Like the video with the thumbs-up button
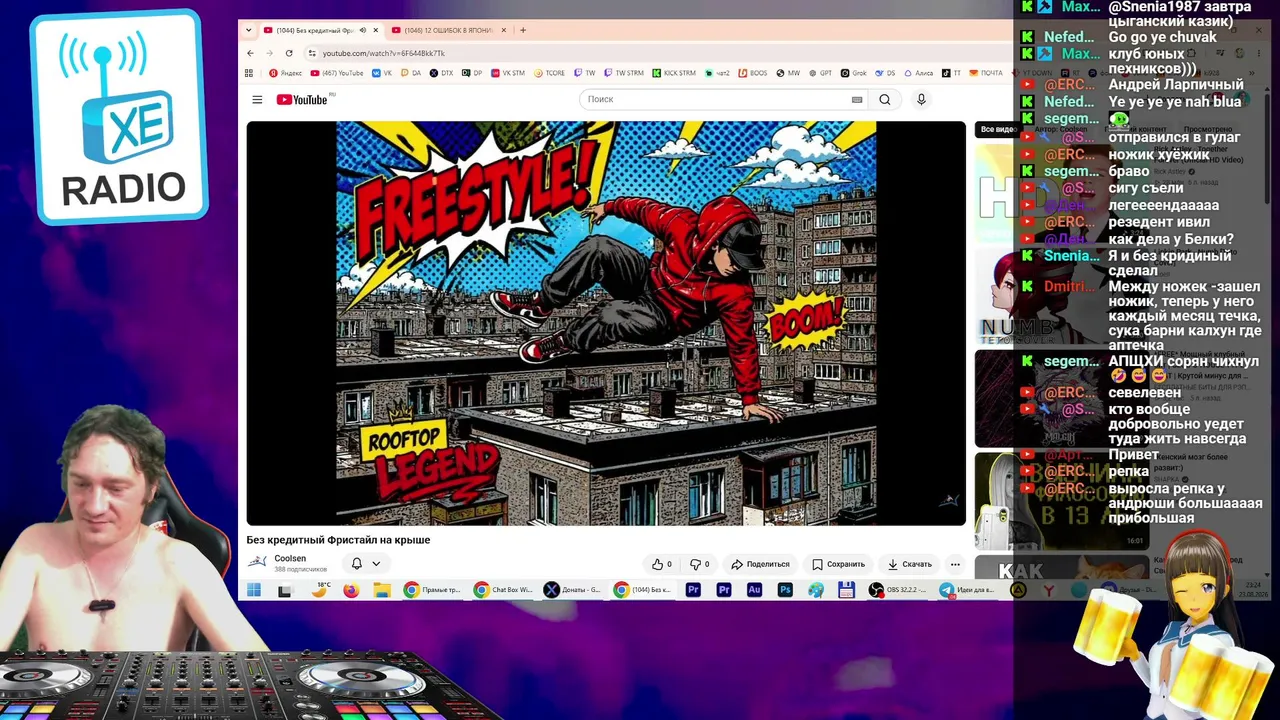 tap(662, 564)
